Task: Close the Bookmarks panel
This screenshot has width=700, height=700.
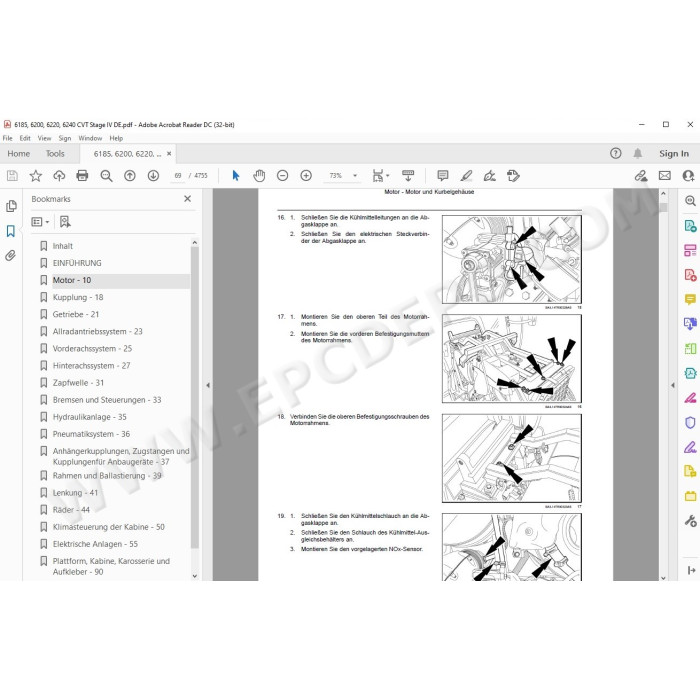Action: (x=188, y=199)
